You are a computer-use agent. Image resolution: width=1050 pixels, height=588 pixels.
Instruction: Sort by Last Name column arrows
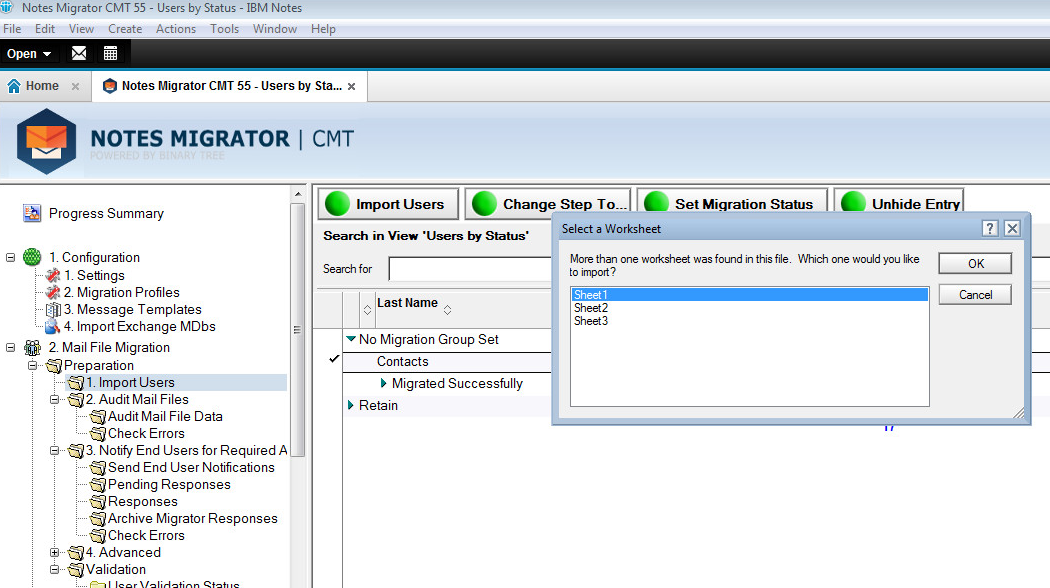tap(447, 309)
